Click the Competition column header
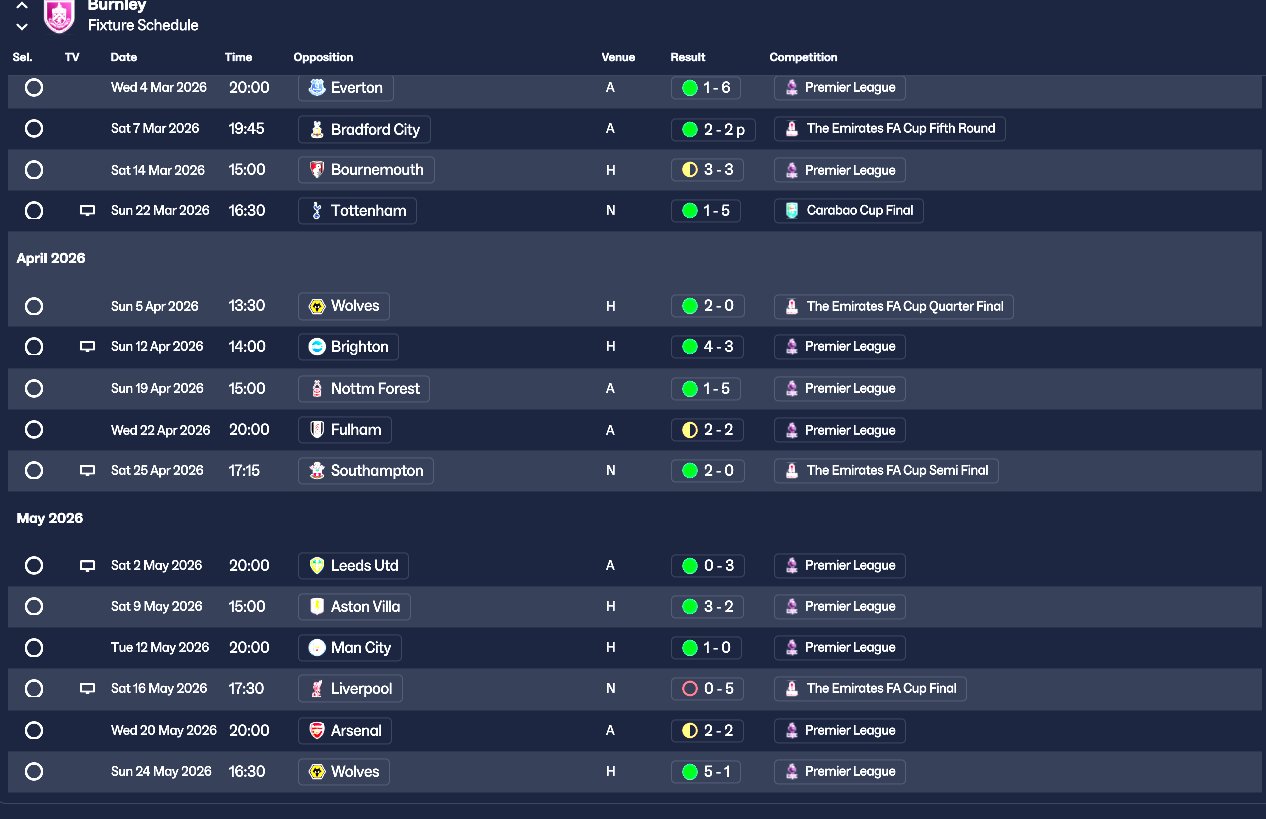The image size is (1266, 819). click(x=803, y=57)
